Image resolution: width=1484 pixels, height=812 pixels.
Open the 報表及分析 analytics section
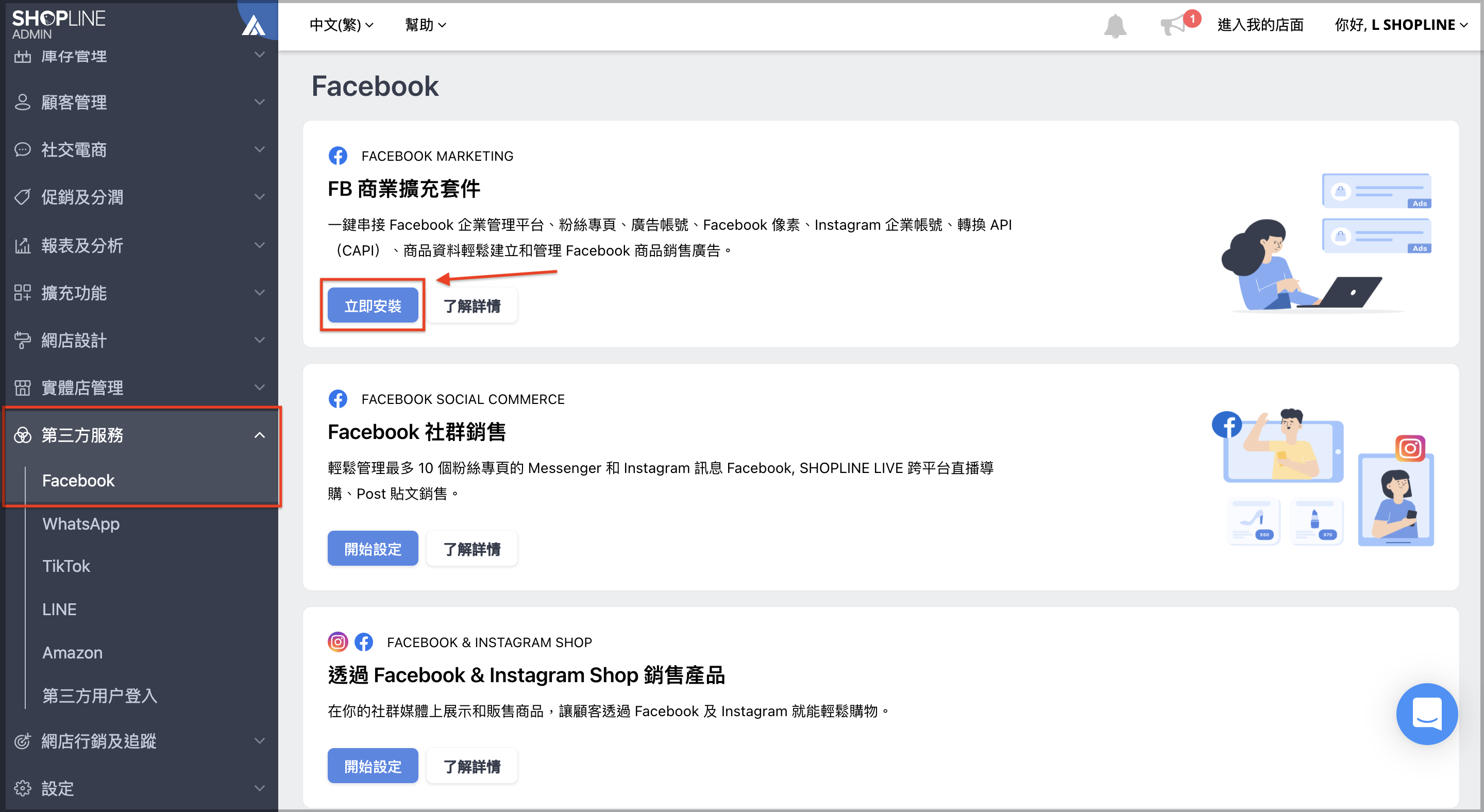tap(81, 245)
